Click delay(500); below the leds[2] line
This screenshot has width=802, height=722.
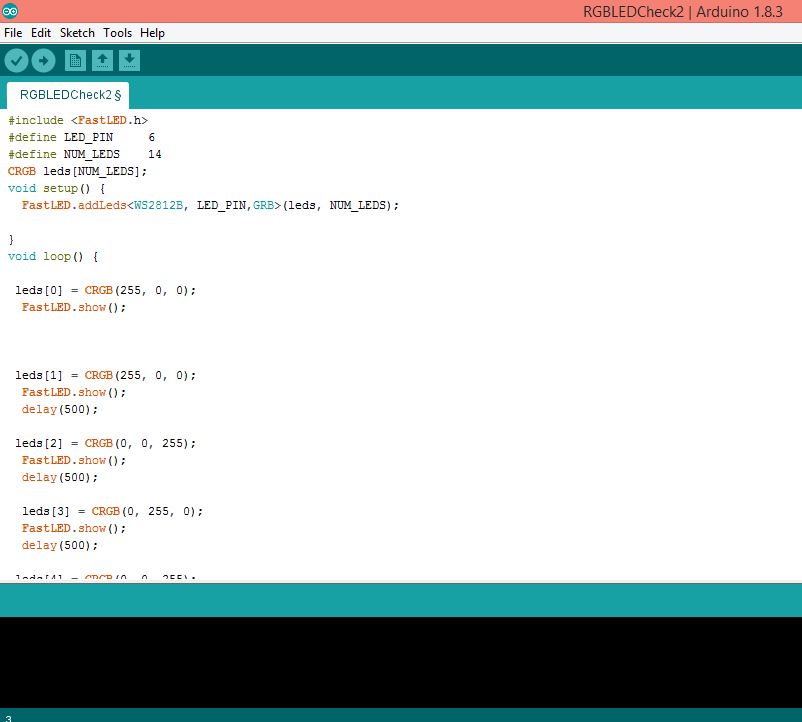(60, 477)
